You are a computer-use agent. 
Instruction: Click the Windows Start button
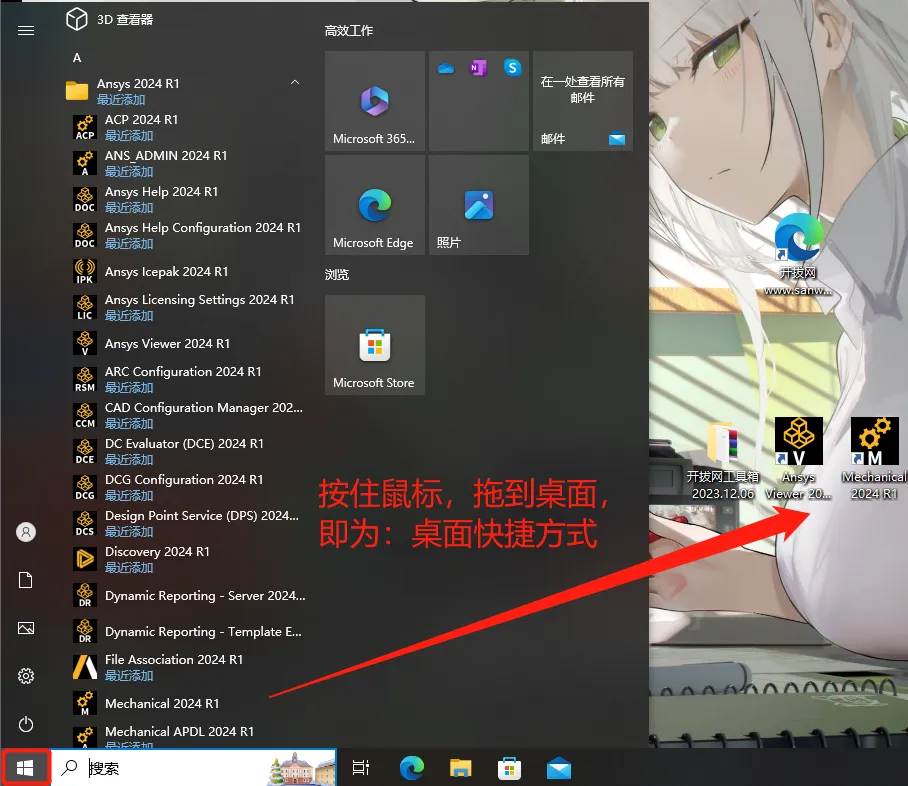point(25,768)
